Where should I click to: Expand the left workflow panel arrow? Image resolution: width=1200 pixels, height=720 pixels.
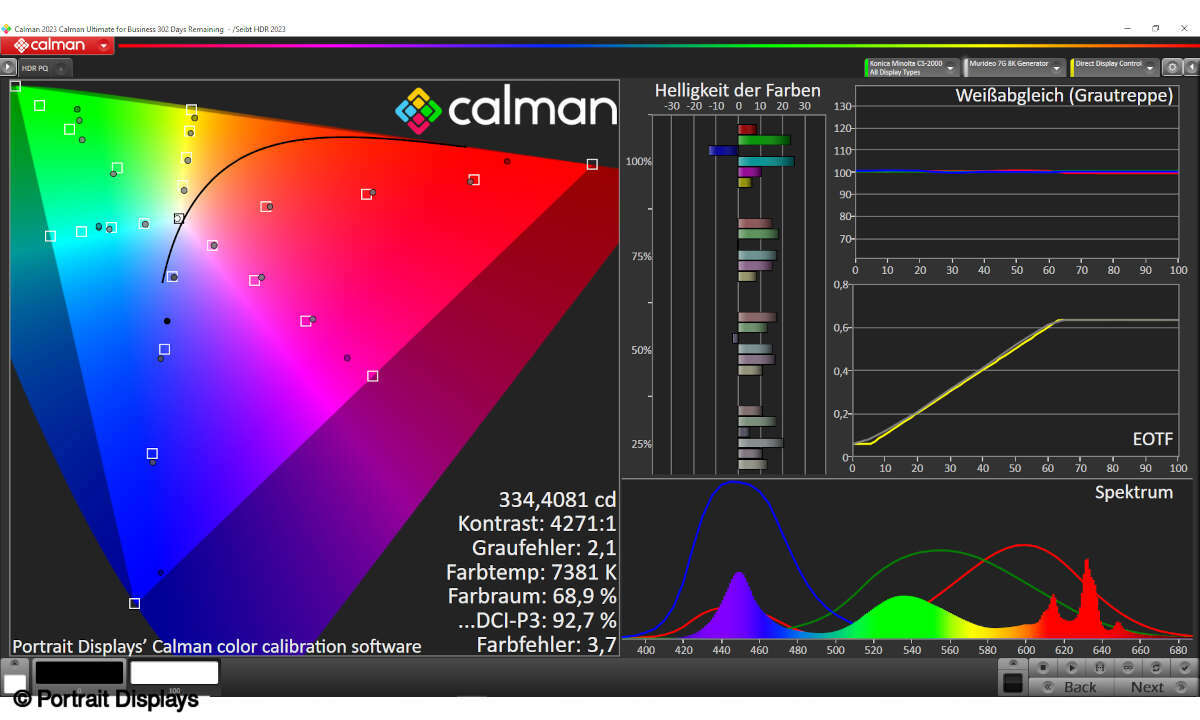[x=8, y=67]
